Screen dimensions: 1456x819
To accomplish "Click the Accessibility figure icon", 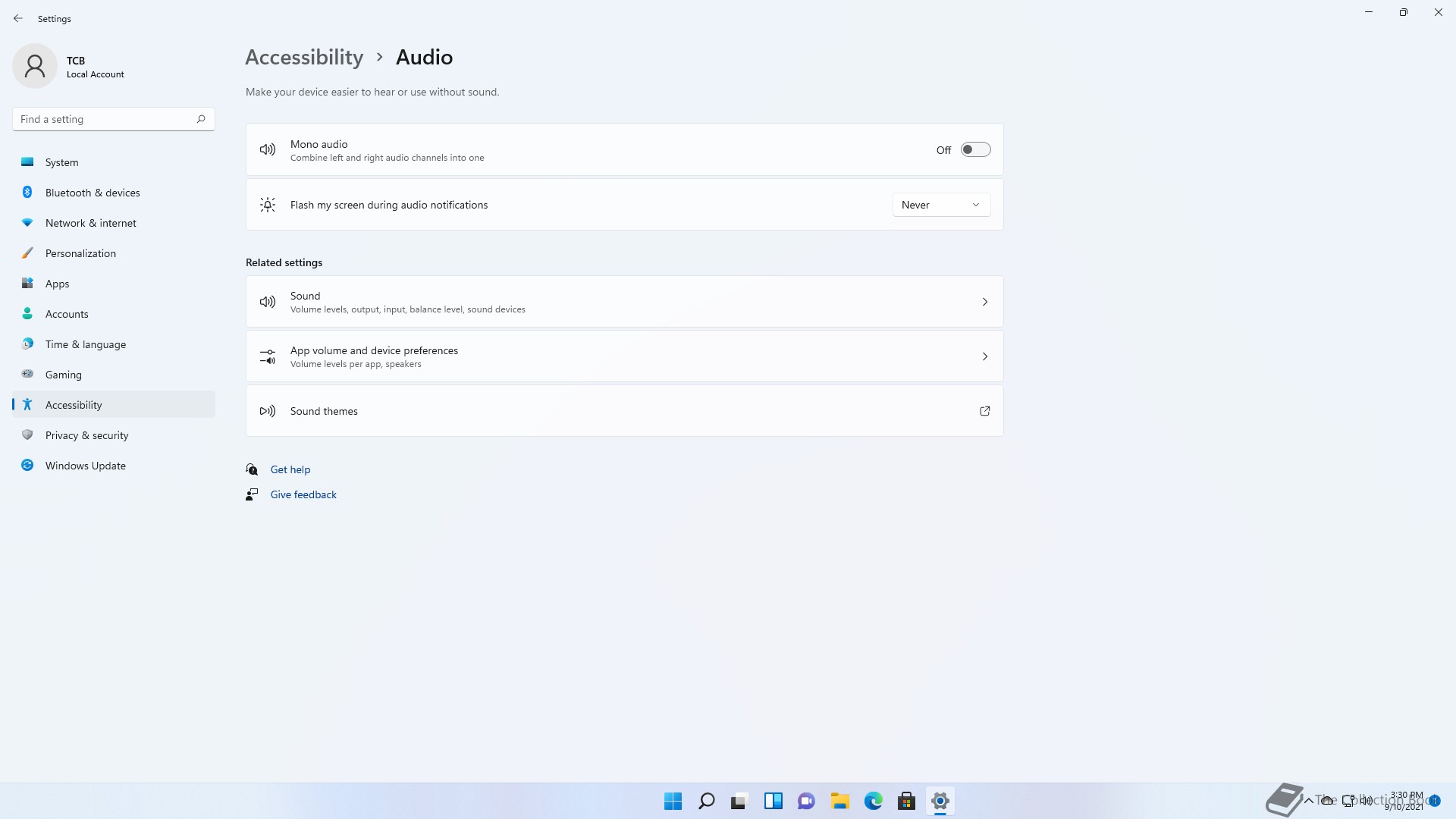I will point(27,404).
